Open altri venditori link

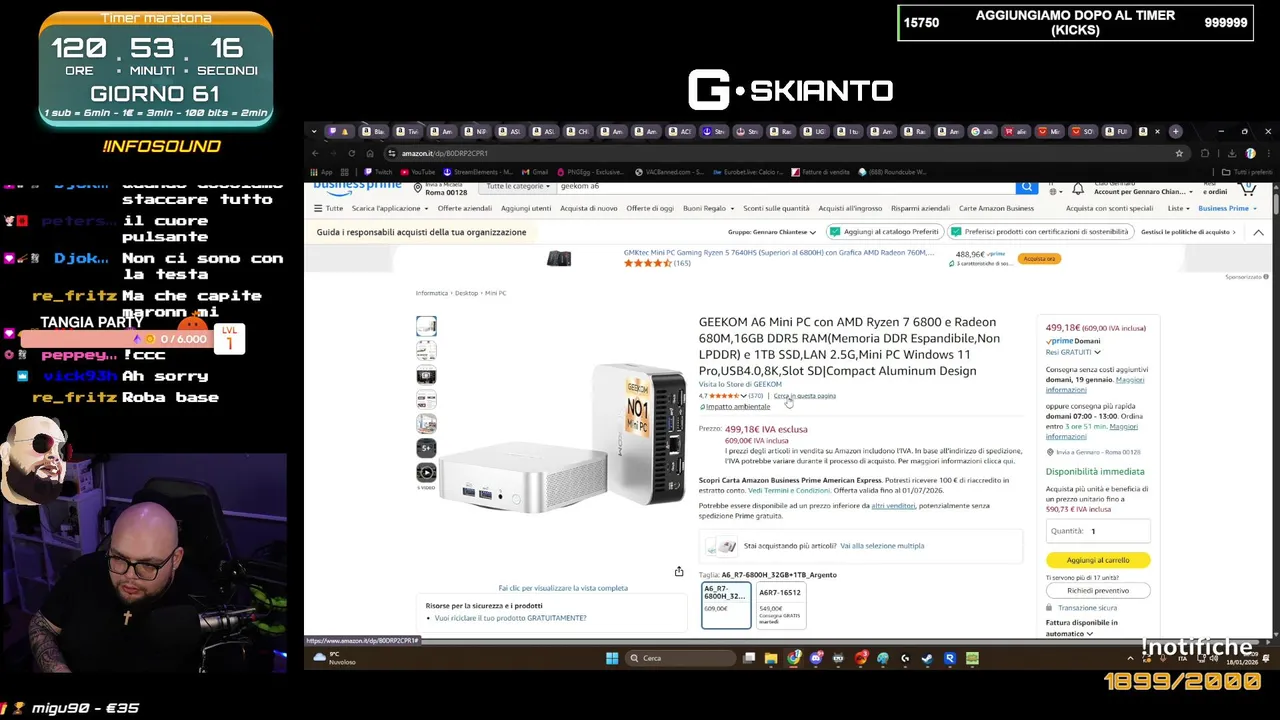coord(893,505)
